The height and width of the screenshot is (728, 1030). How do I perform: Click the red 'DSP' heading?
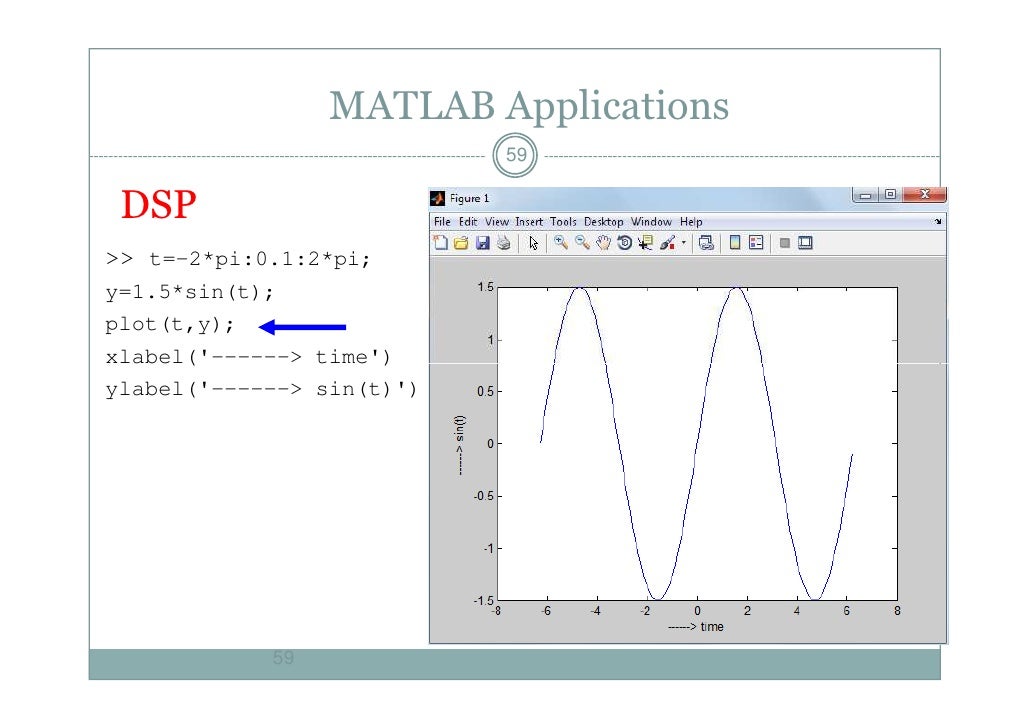pyautogui.click(x=158, y=204)
